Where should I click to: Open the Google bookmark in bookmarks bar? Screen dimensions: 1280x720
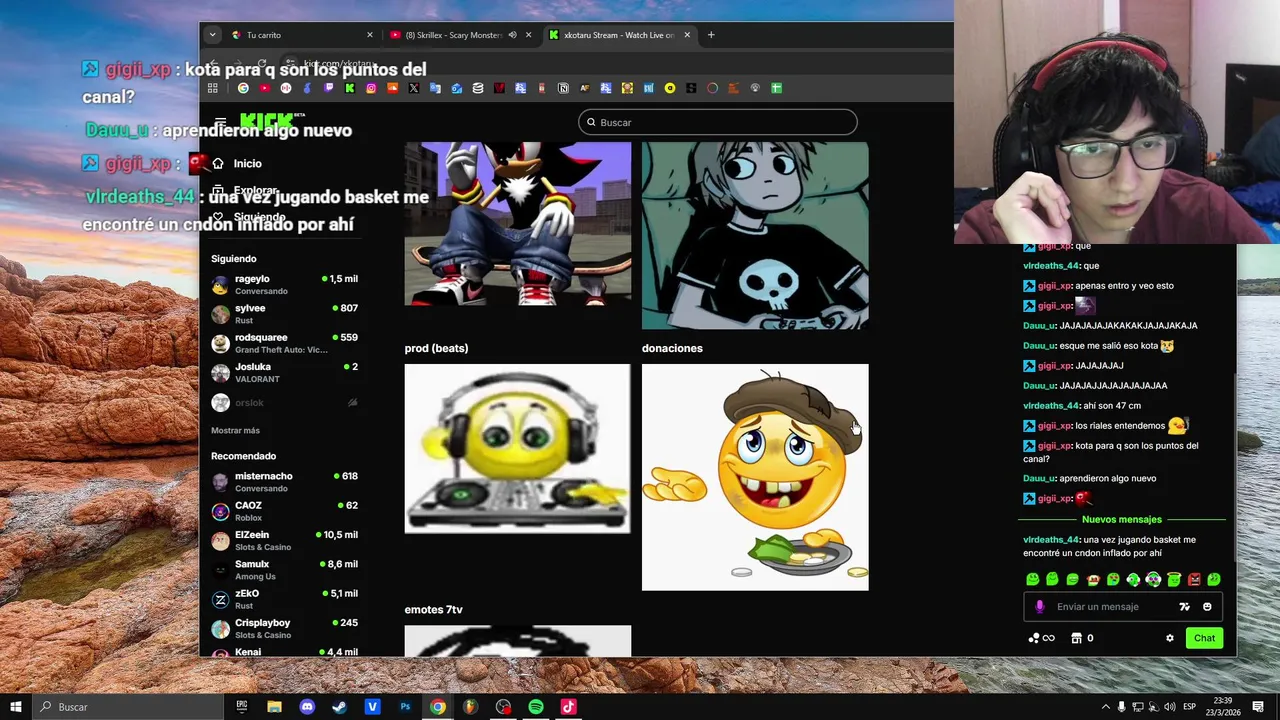tap(243, 88)
